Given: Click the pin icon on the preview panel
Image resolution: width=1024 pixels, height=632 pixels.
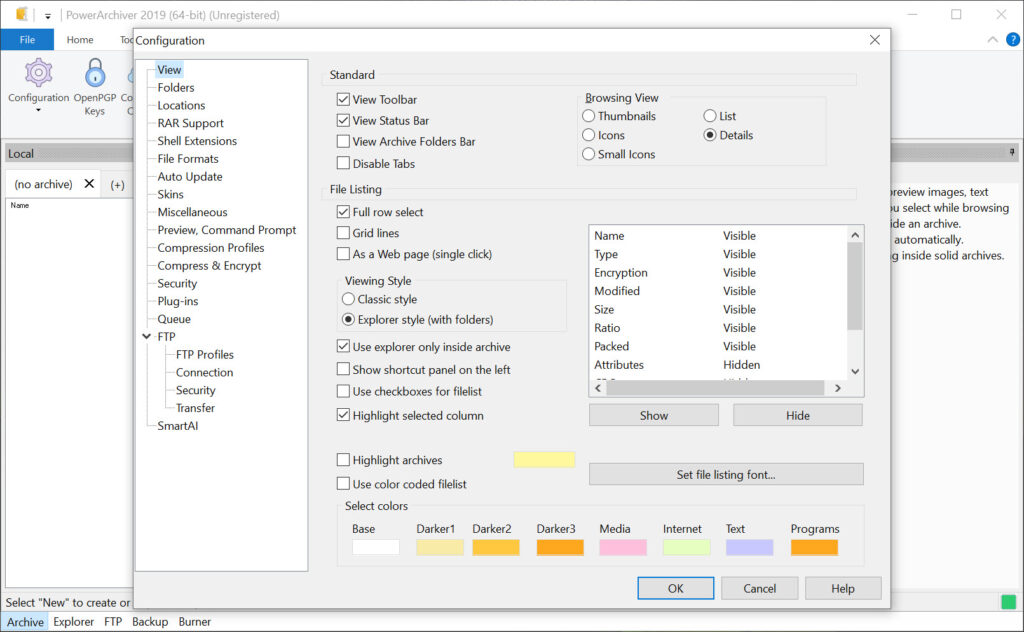Looking at the screenshot, I should coord(1012,153).
